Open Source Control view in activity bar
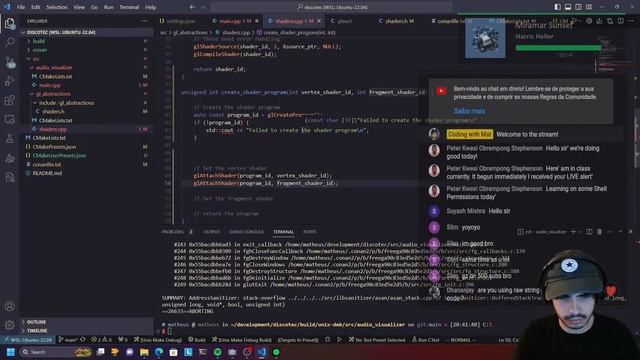 [9, 62]
